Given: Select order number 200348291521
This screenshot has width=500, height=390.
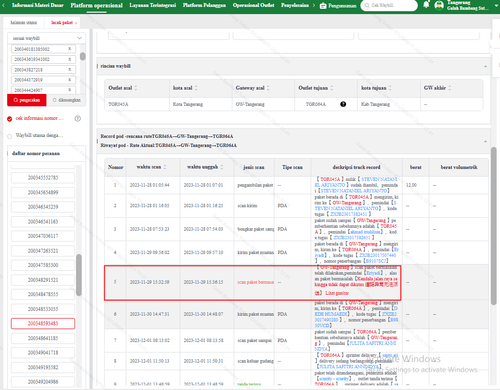Looking at the screenshot, I should coord(43,280).
